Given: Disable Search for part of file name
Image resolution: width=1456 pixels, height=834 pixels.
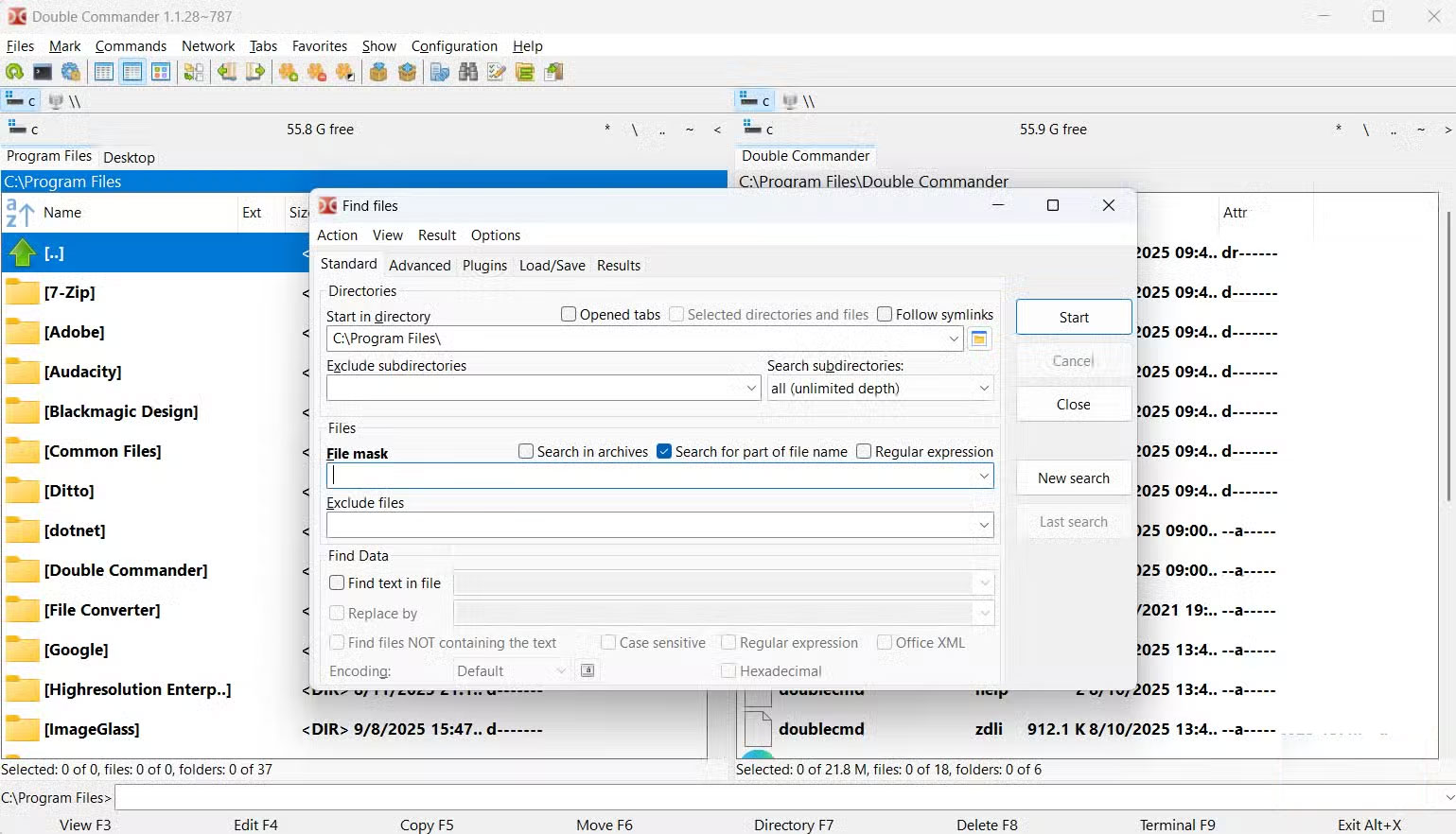Looking at the screenshot, I should pyautogui.click(x=664, y=451).
